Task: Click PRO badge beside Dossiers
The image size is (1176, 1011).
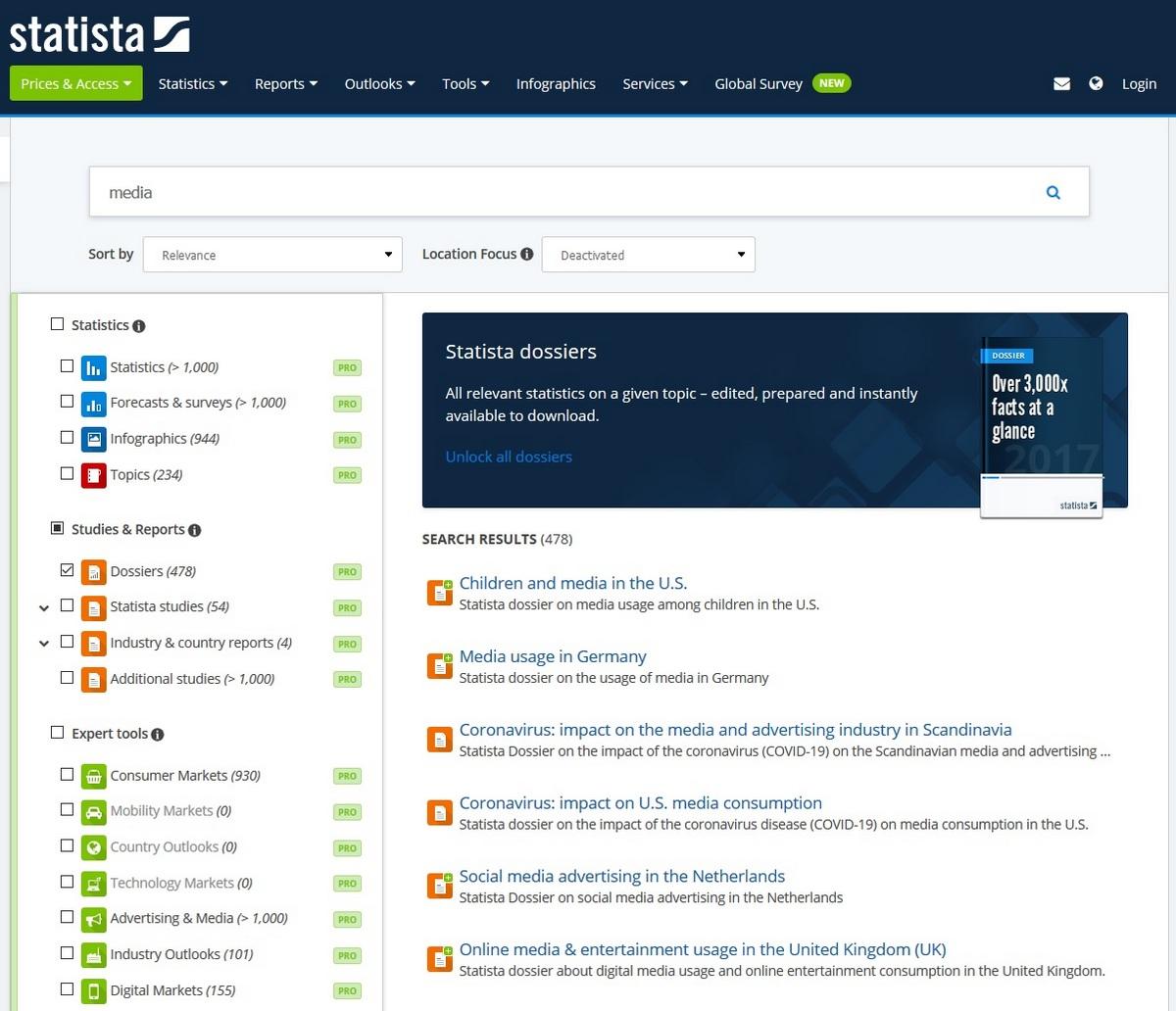Action: [347, 572]
